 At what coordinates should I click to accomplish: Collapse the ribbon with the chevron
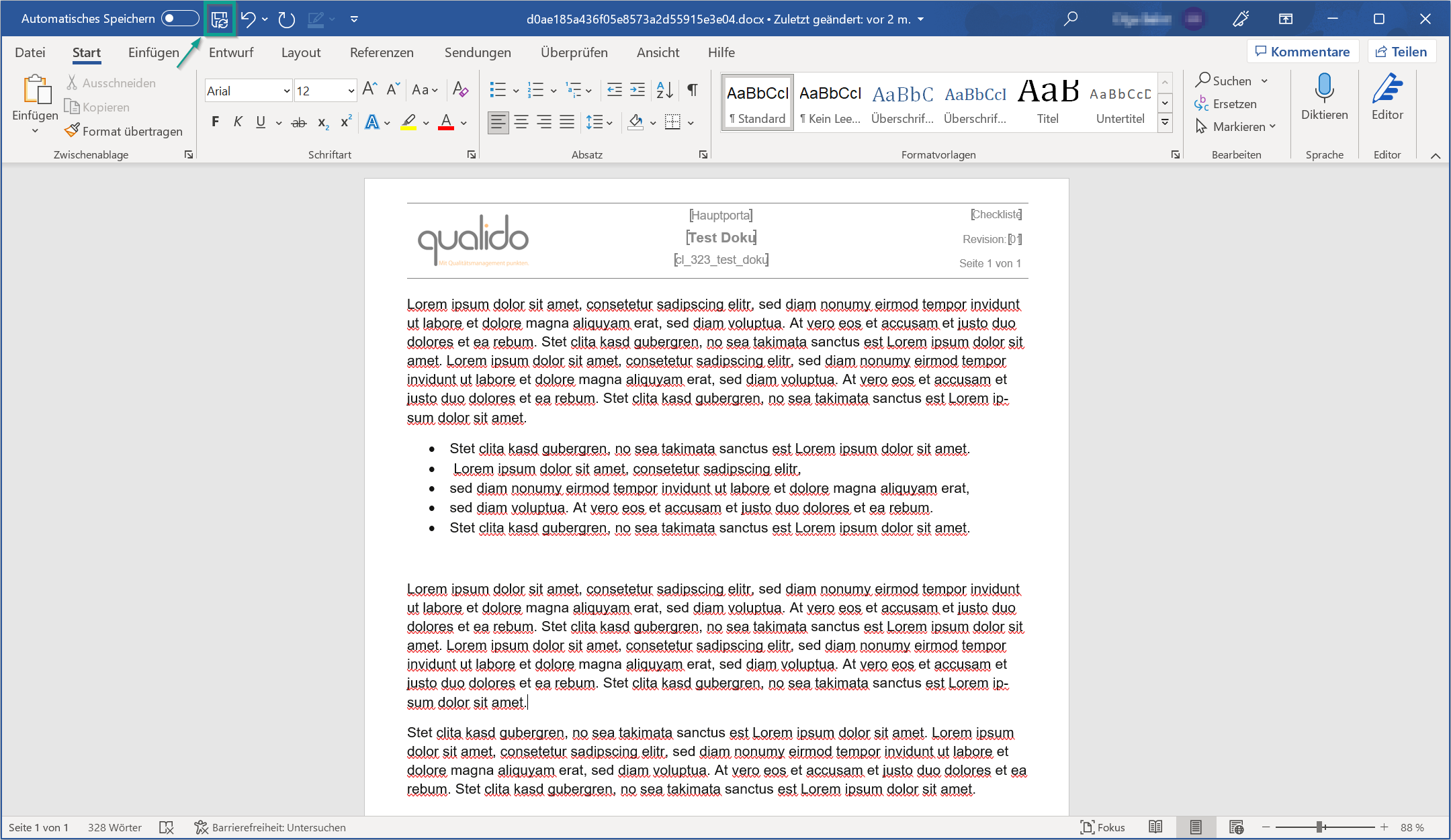(1436, 155)
